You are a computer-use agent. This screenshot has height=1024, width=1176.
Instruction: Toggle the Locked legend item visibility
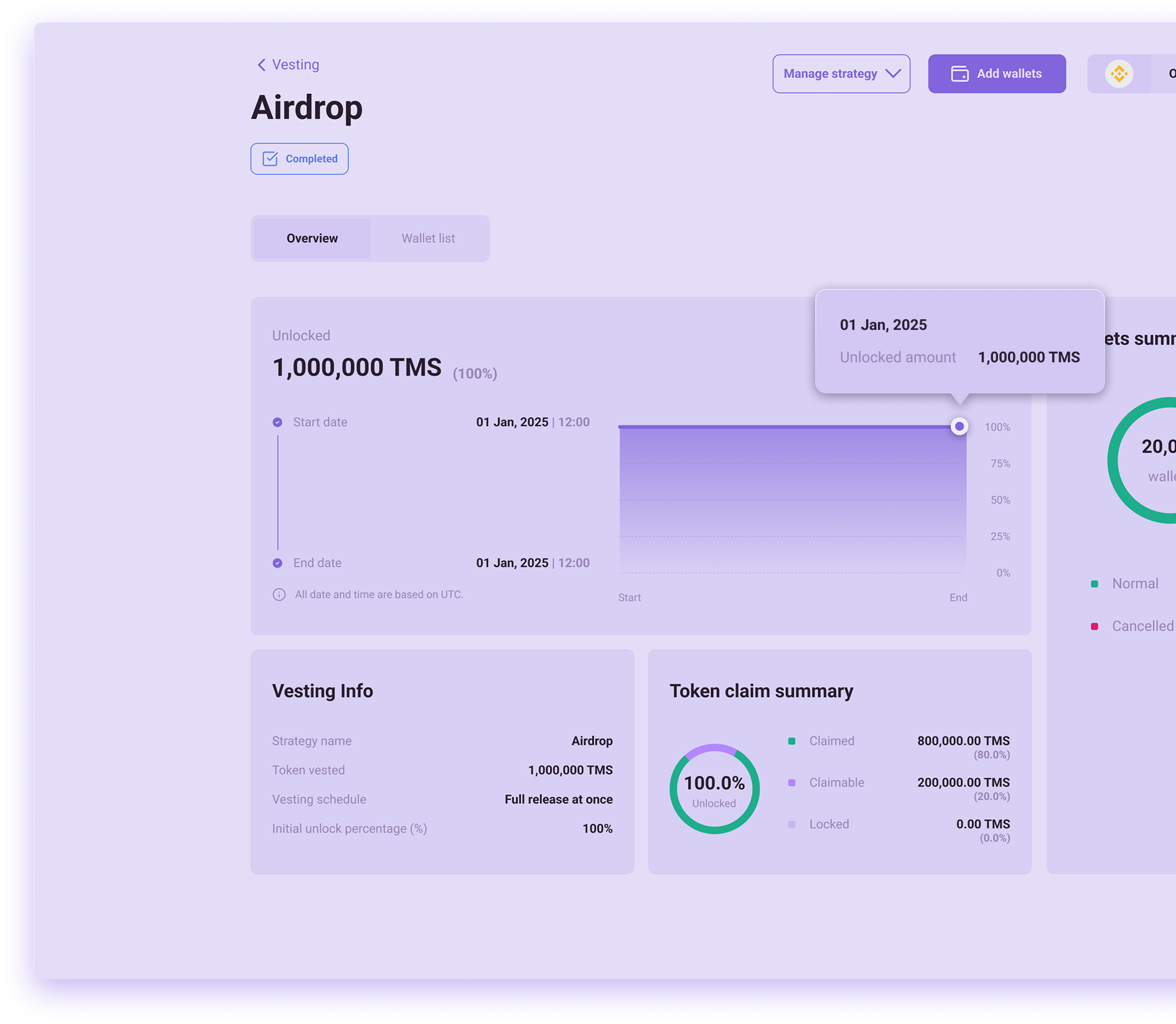click(x=791, y=824)
